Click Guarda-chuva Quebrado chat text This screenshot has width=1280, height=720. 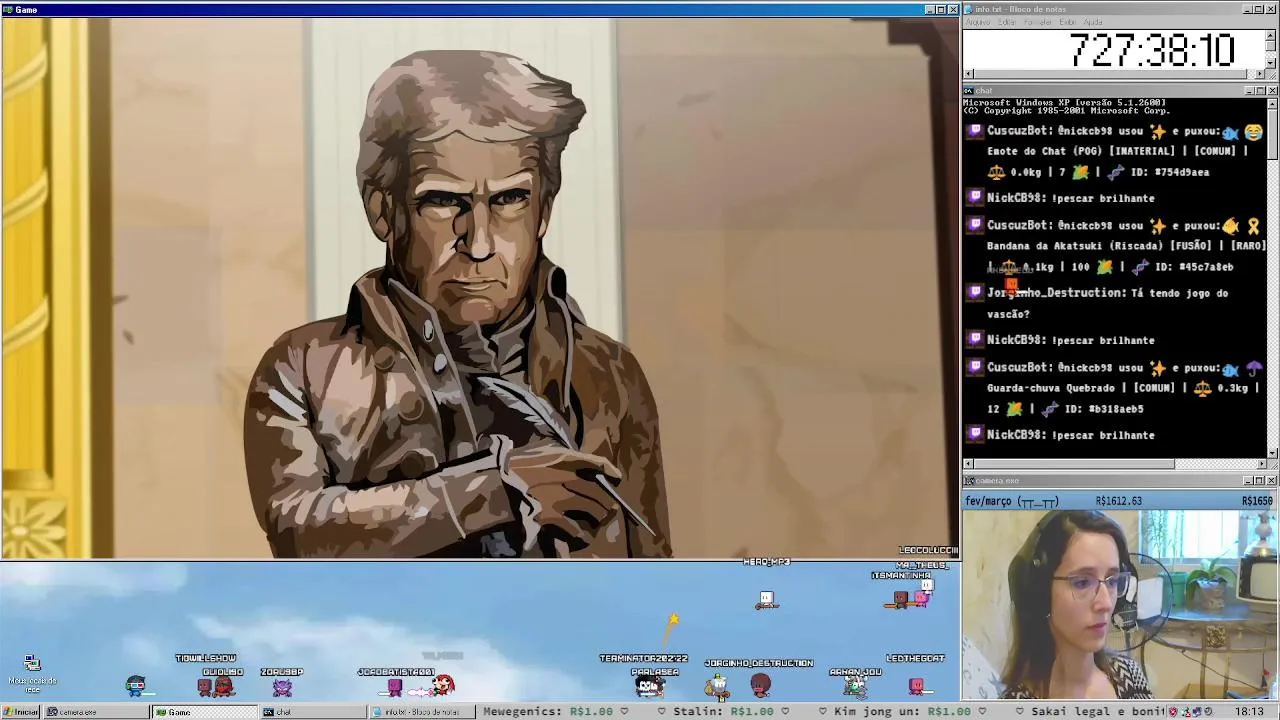tap(1050, 388)
